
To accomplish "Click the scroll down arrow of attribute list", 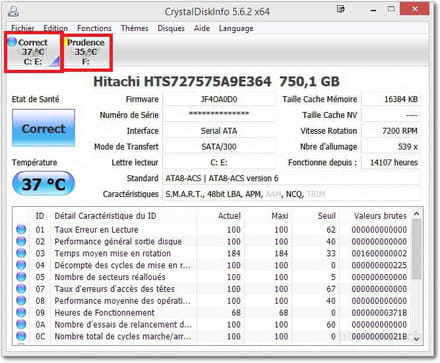I will tap(416, 339).
